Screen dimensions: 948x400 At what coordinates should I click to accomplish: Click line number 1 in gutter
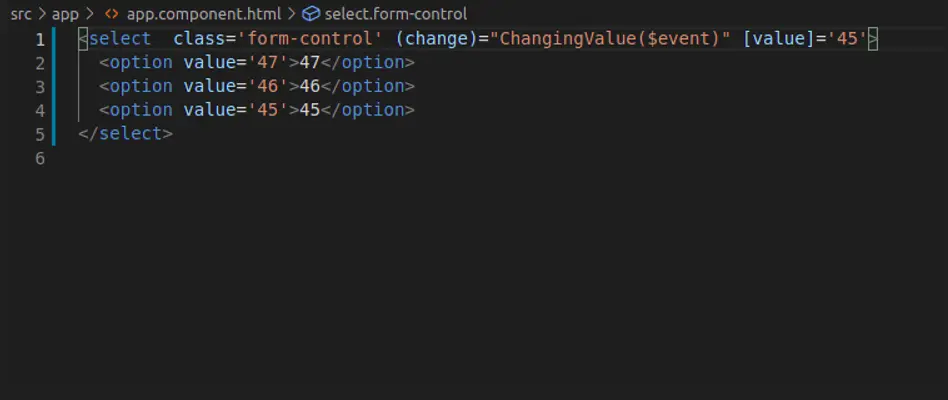point(40,40)
